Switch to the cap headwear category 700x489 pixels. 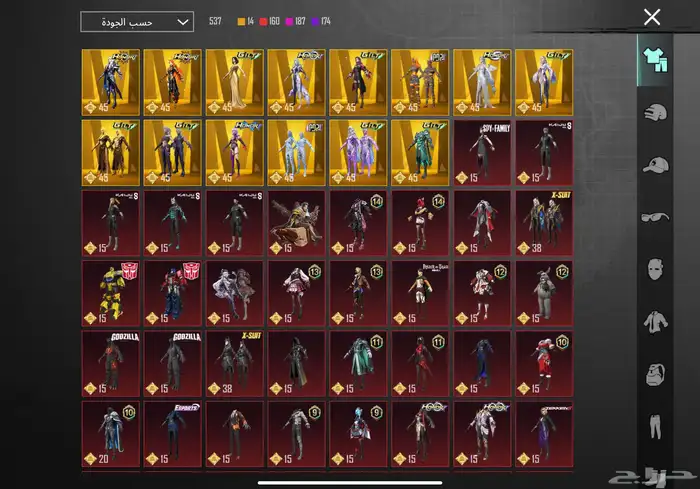(x=655, y=165)
